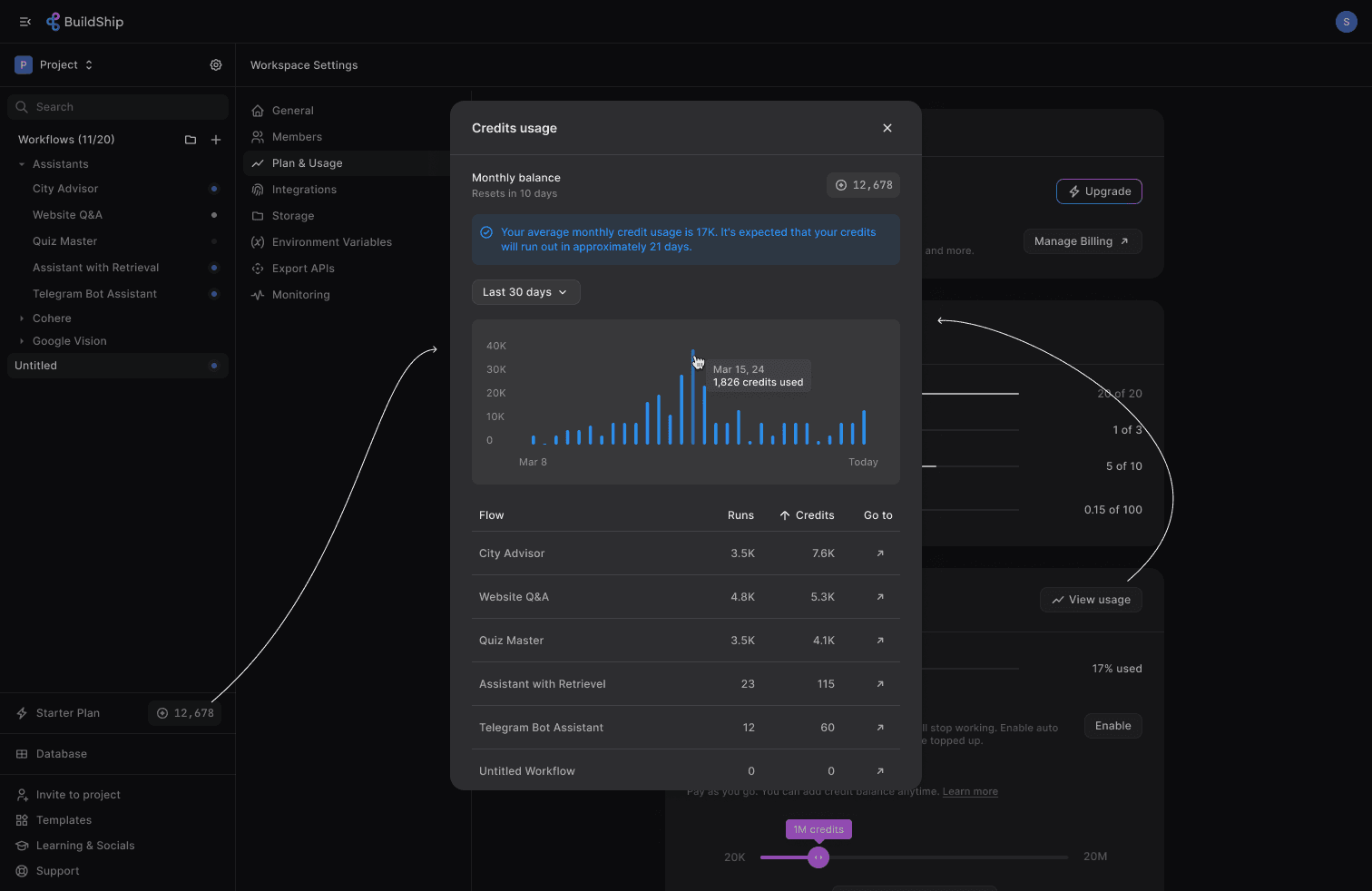The height and width of the screenshot is (891, 1372).
Task: Add a new workflow with plus icon
Action: point(216,140)
